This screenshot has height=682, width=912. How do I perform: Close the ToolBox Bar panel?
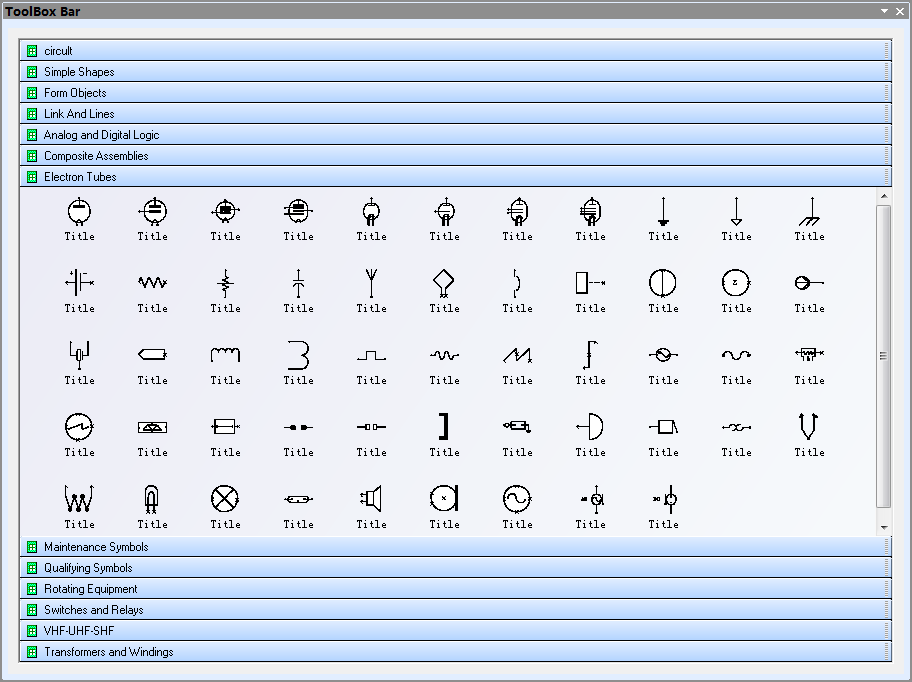point(899,11)
